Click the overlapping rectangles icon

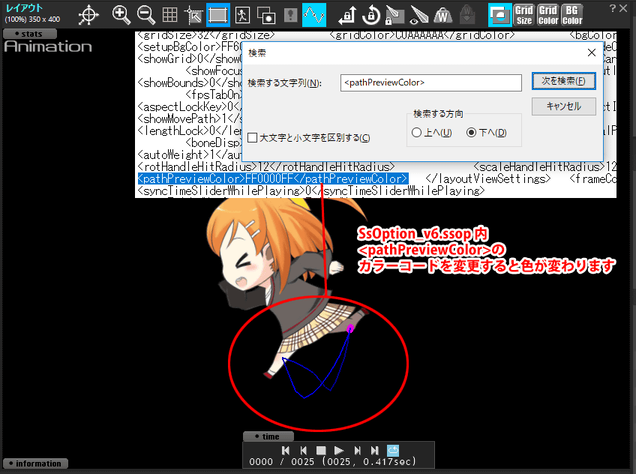[x=266, y=15]
